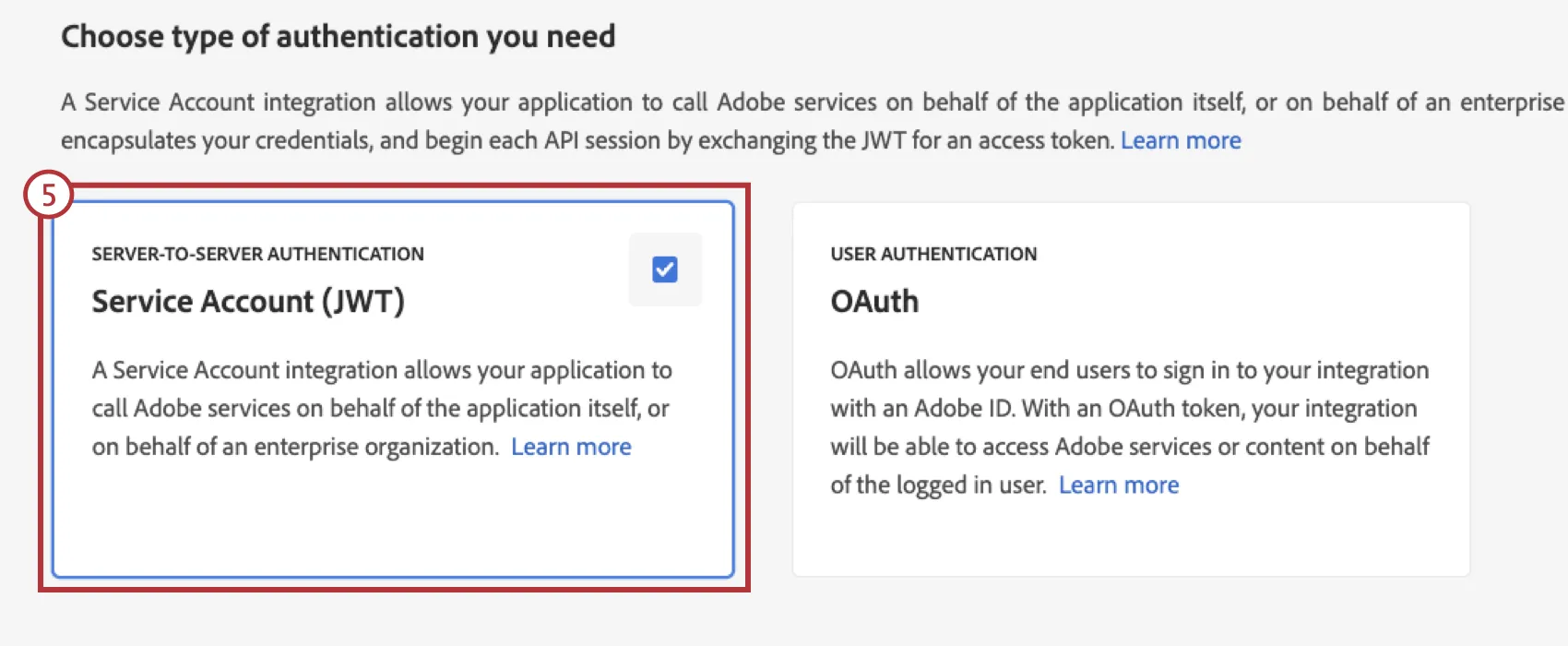Click the Service Account description text
This screenshot has width=1568, height=646.
click(382, 408)
